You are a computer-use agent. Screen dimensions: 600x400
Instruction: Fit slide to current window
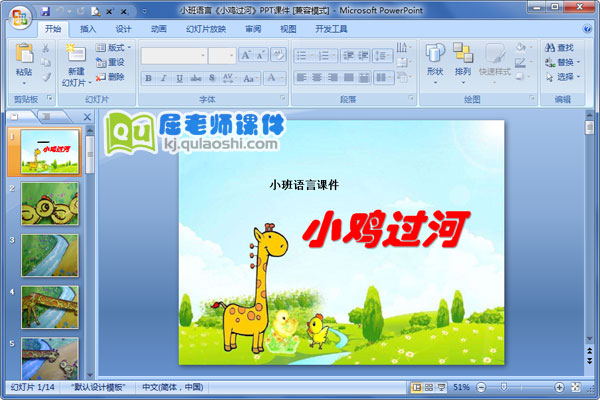click(576, 387)
